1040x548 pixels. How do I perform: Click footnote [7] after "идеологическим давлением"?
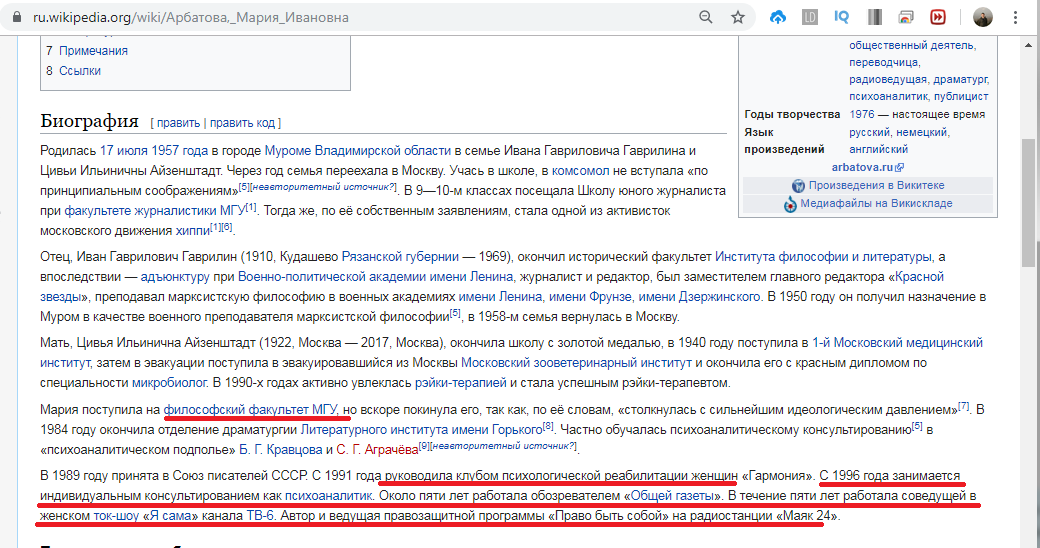pyautogui.click(x=964, y=406)
